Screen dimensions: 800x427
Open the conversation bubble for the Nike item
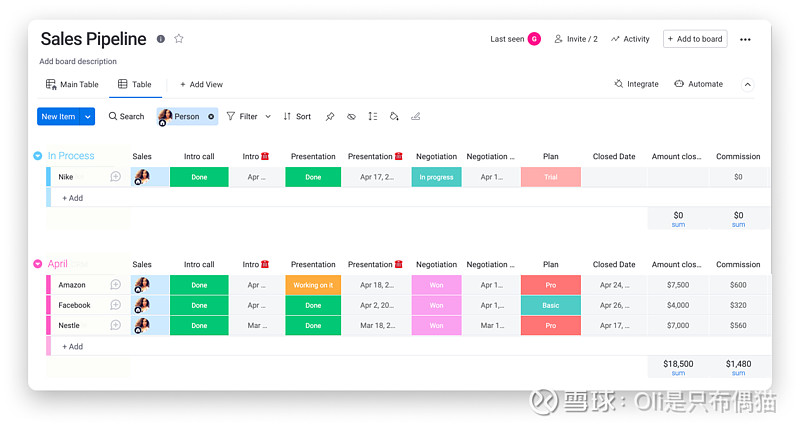[x=116, y=177]
